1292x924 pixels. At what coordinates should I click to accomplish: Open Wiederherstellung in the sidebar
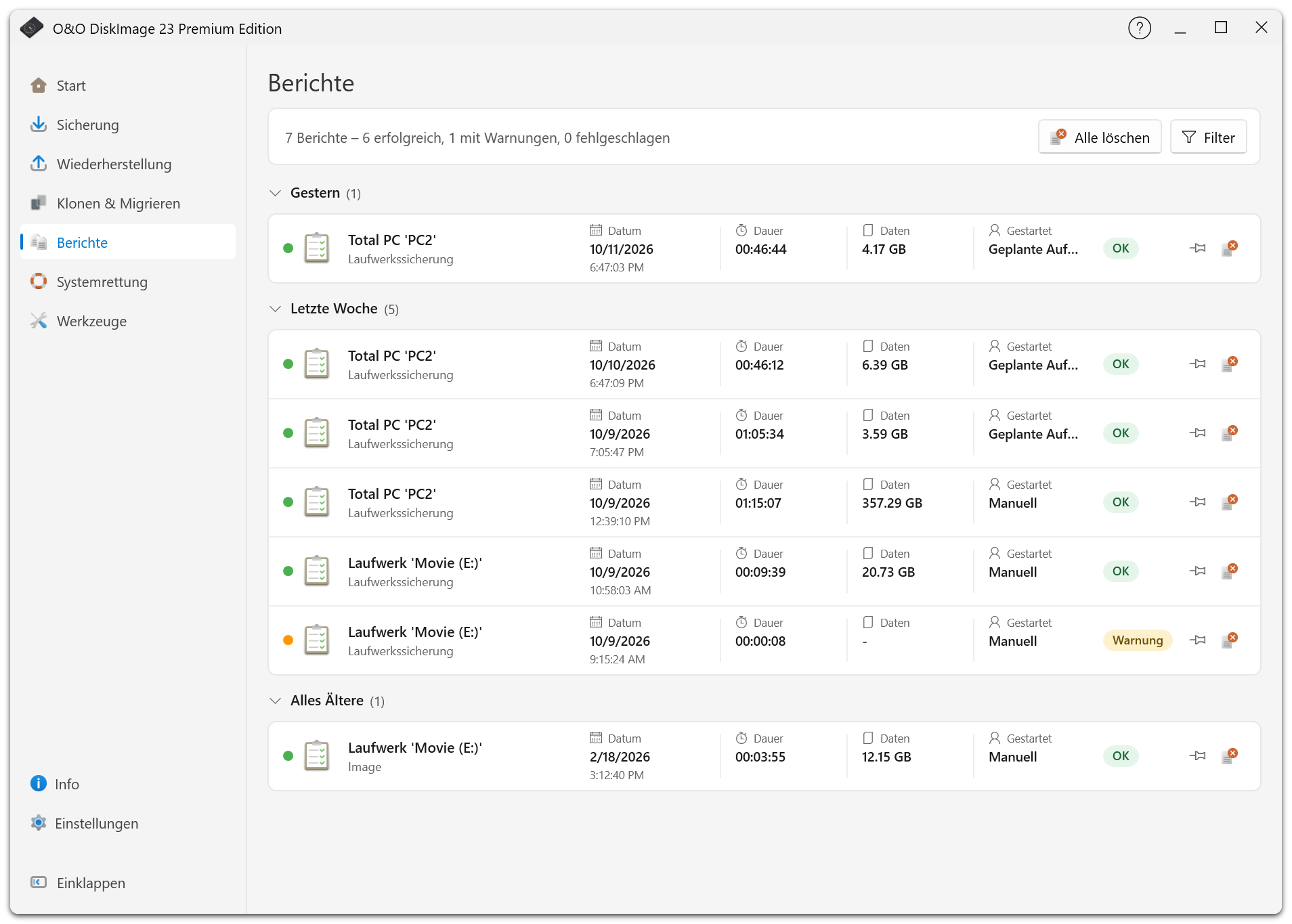click(128, 164)
